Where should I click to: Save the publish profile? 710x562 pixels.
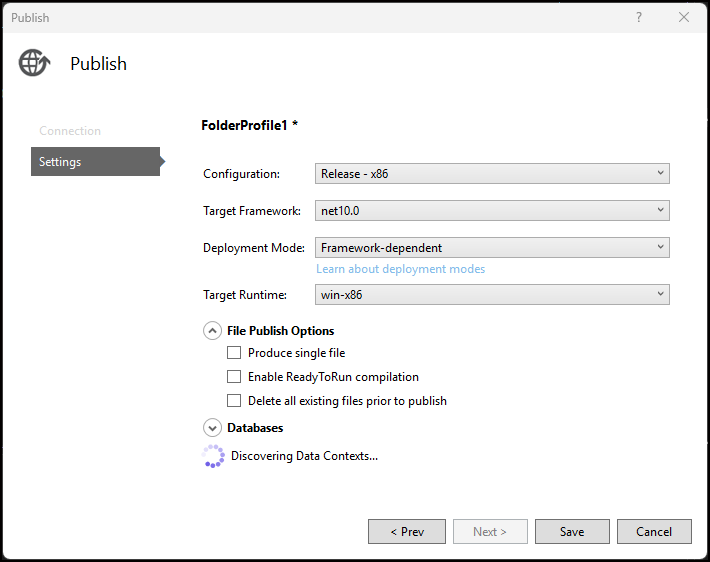[572, 532]
